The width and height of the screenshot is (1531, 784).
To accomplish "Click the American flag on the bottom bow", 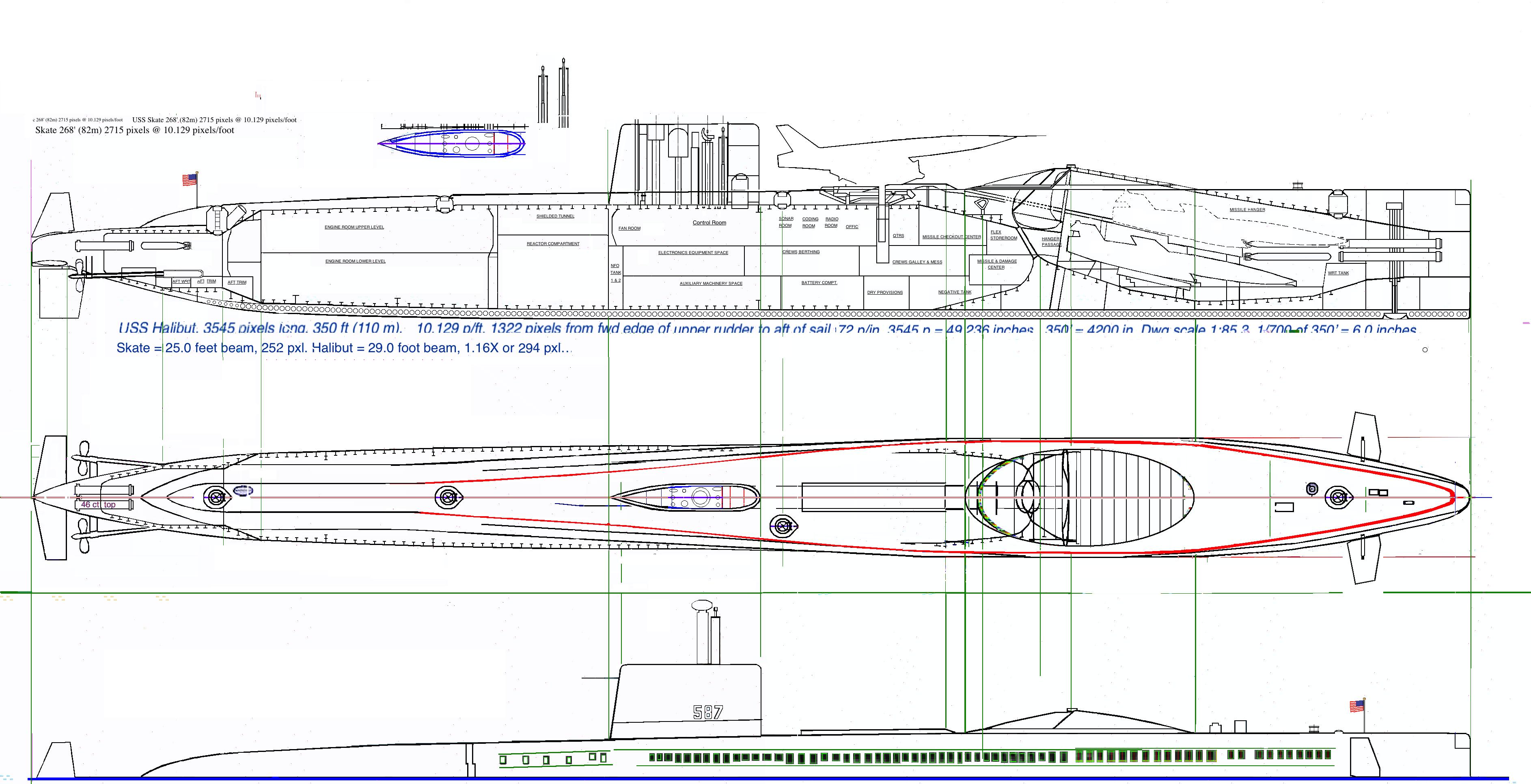I will 1357,706.
